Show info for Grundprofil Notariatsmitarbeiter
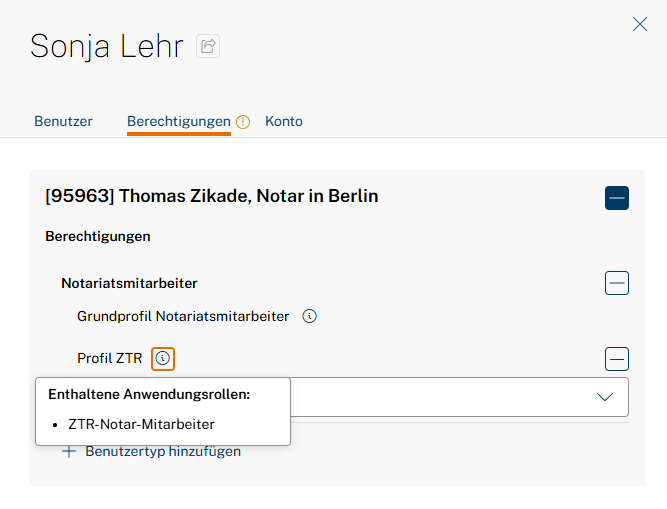Viewport: 667px width, 509px height. (310, 316)
